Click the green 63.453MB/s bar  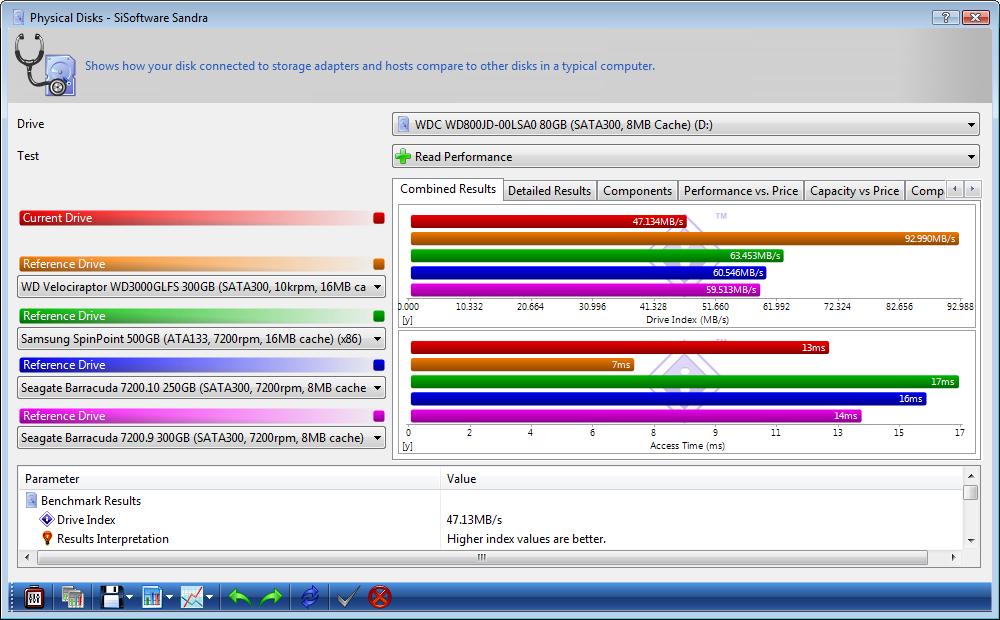pos(597,256)
